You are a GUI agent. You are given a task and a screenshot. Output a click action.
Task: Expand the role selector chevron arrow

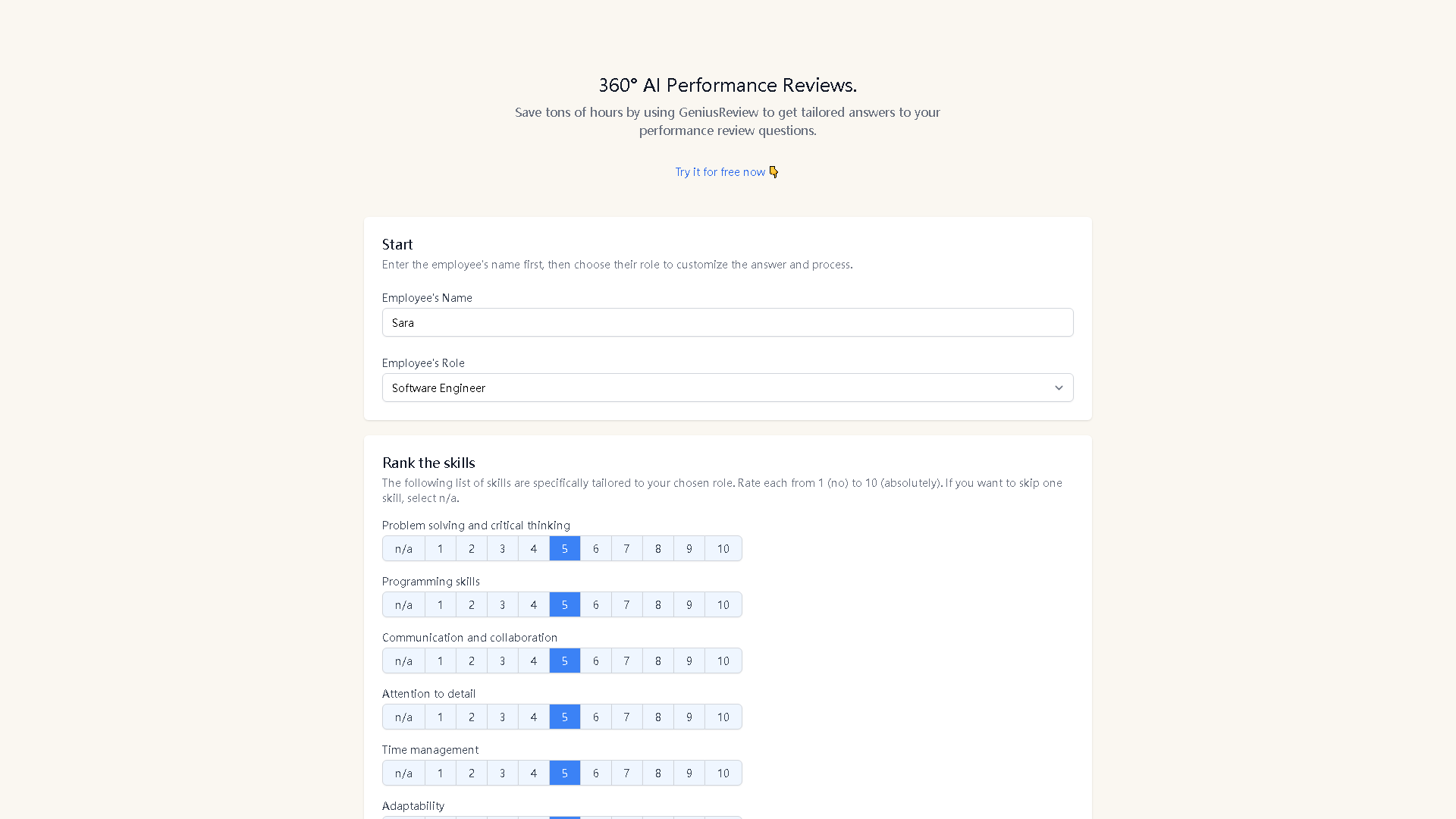coord(1059,388)
